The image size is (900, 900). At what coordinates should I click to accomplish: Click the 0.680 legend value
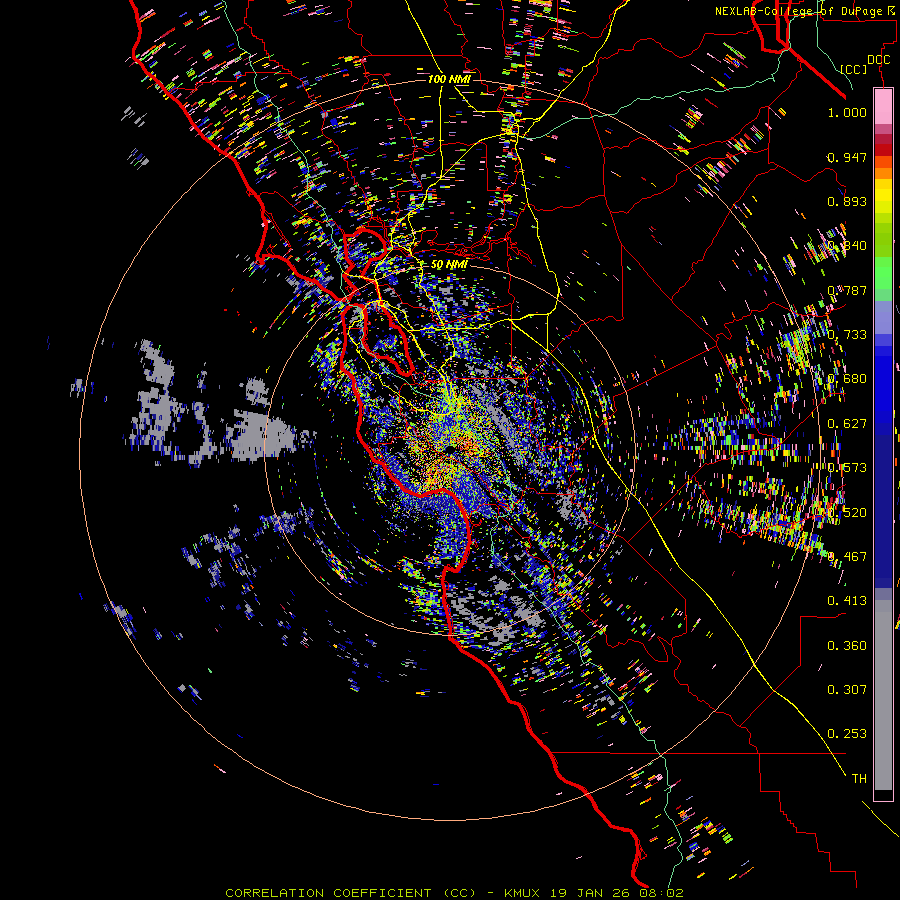pos(847,379)
